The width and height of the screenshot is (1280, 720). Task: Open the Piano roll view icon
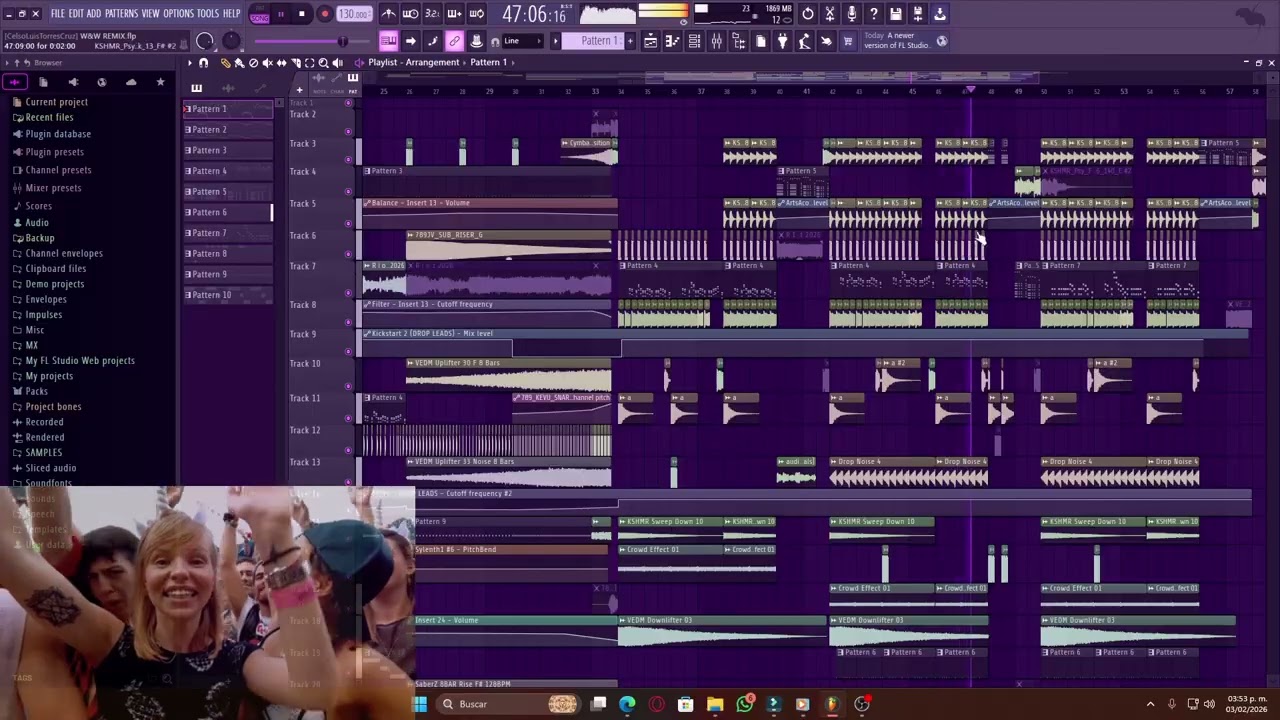[672, 41]
